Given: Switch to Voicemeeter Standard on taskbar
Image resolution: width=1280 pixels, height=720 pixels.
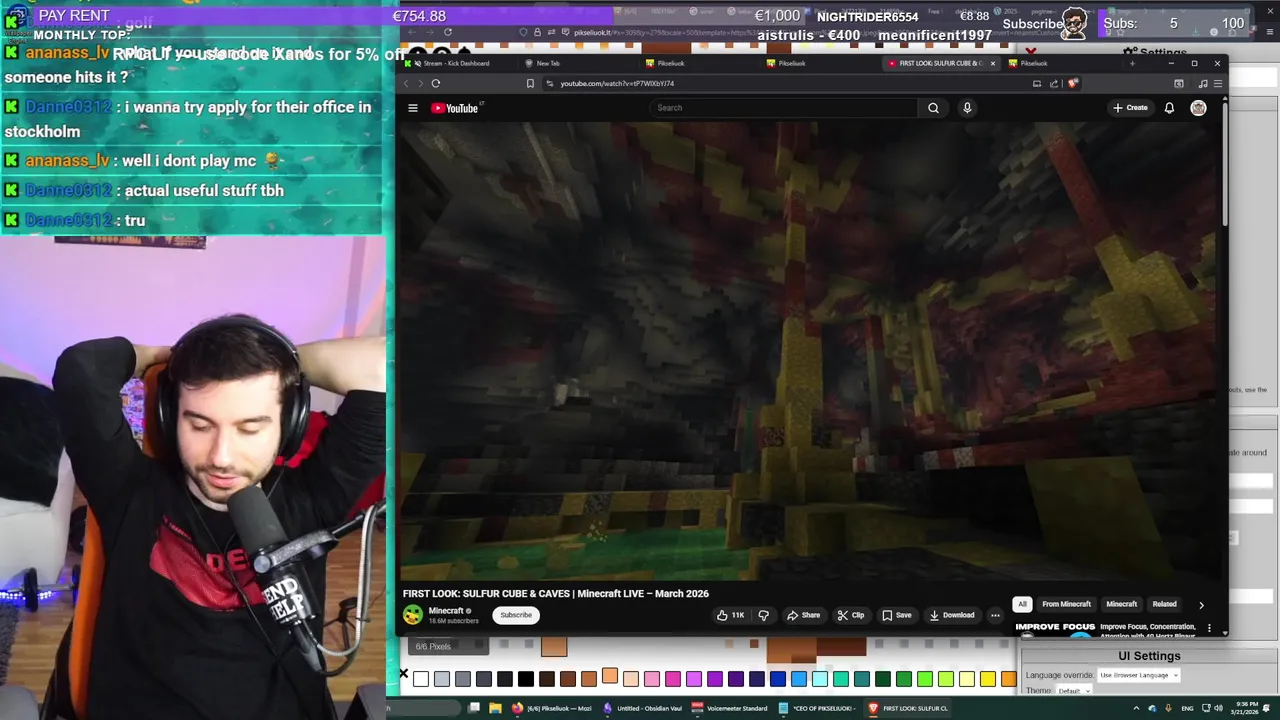Looking at the screenshot, I should [x=732, y=708].
